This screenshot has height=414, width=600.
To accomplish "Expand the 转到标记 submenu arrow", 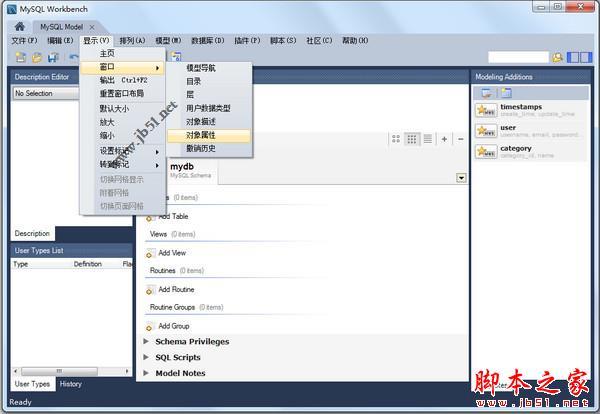I will pos(157,165).
